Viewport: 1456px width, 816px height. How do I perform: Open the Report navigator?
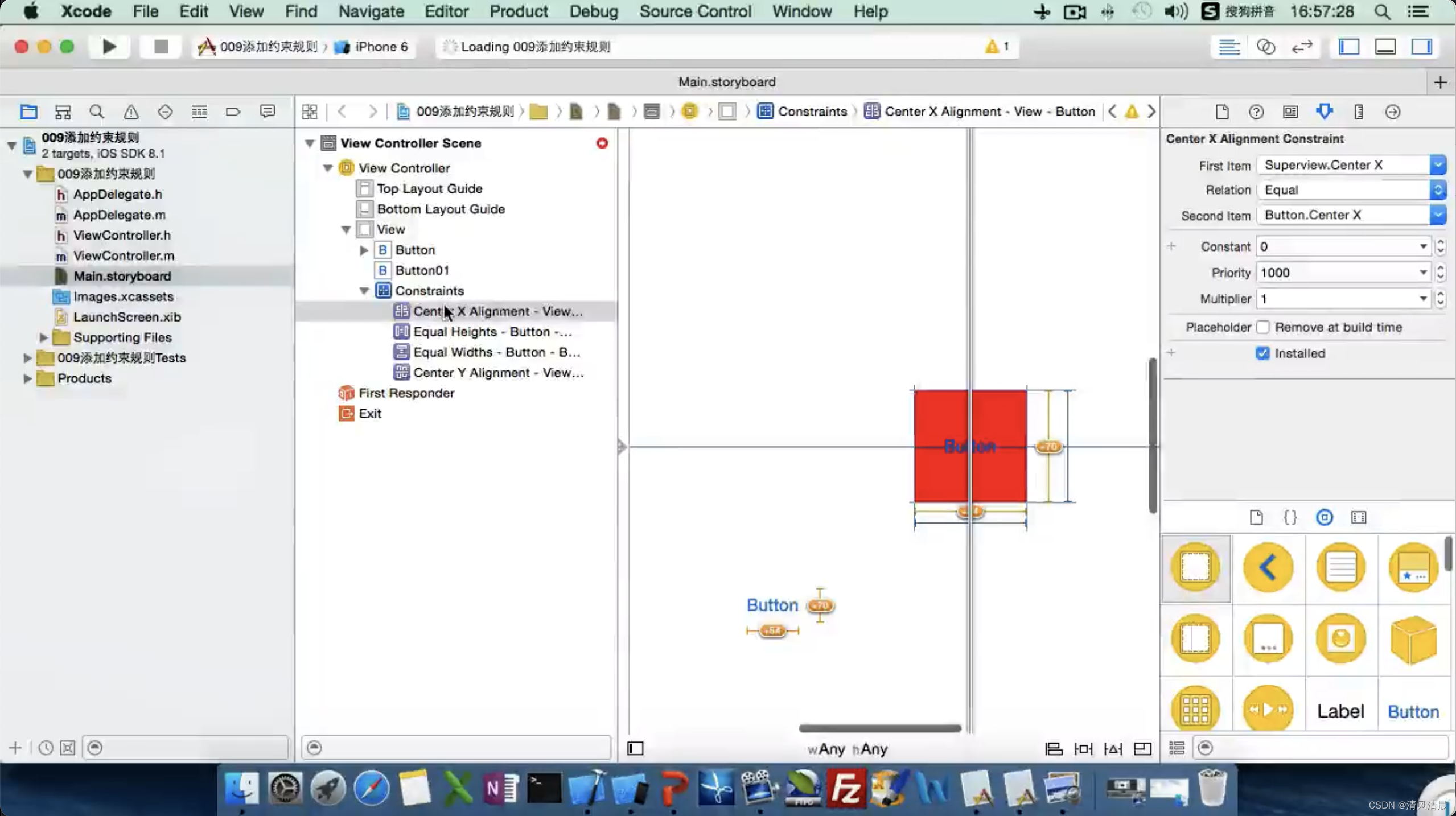click(x=268, y=112)
